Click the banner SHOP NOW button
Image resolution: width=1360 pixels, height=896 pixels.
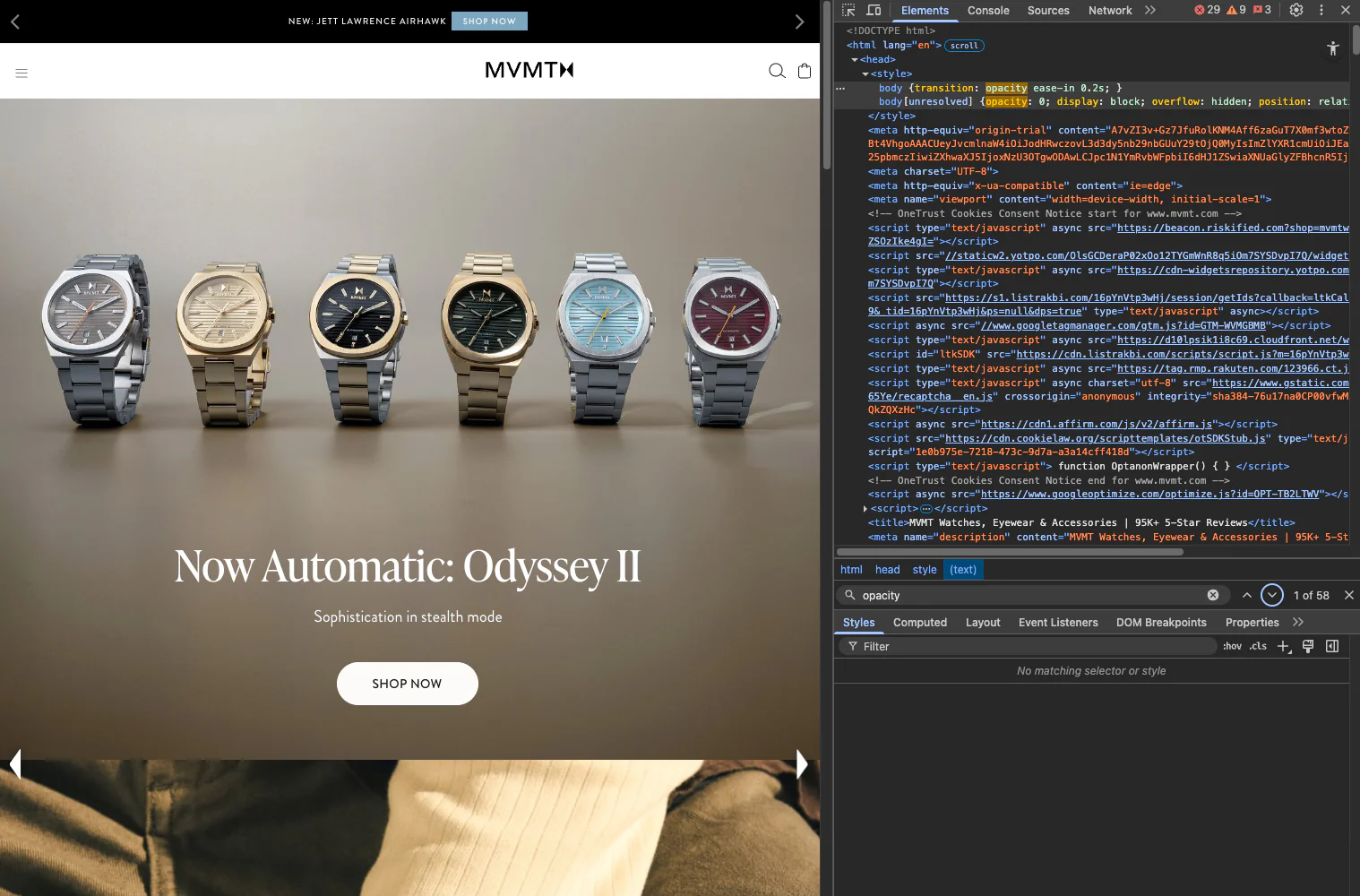(x=489, y=21)
